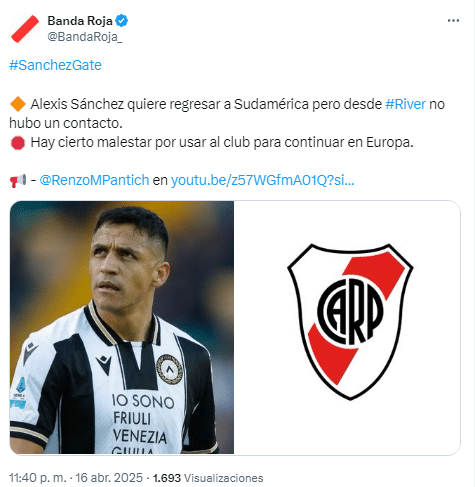Click the Banda Roja display name

pyautogui.click(x=80, y=21)
